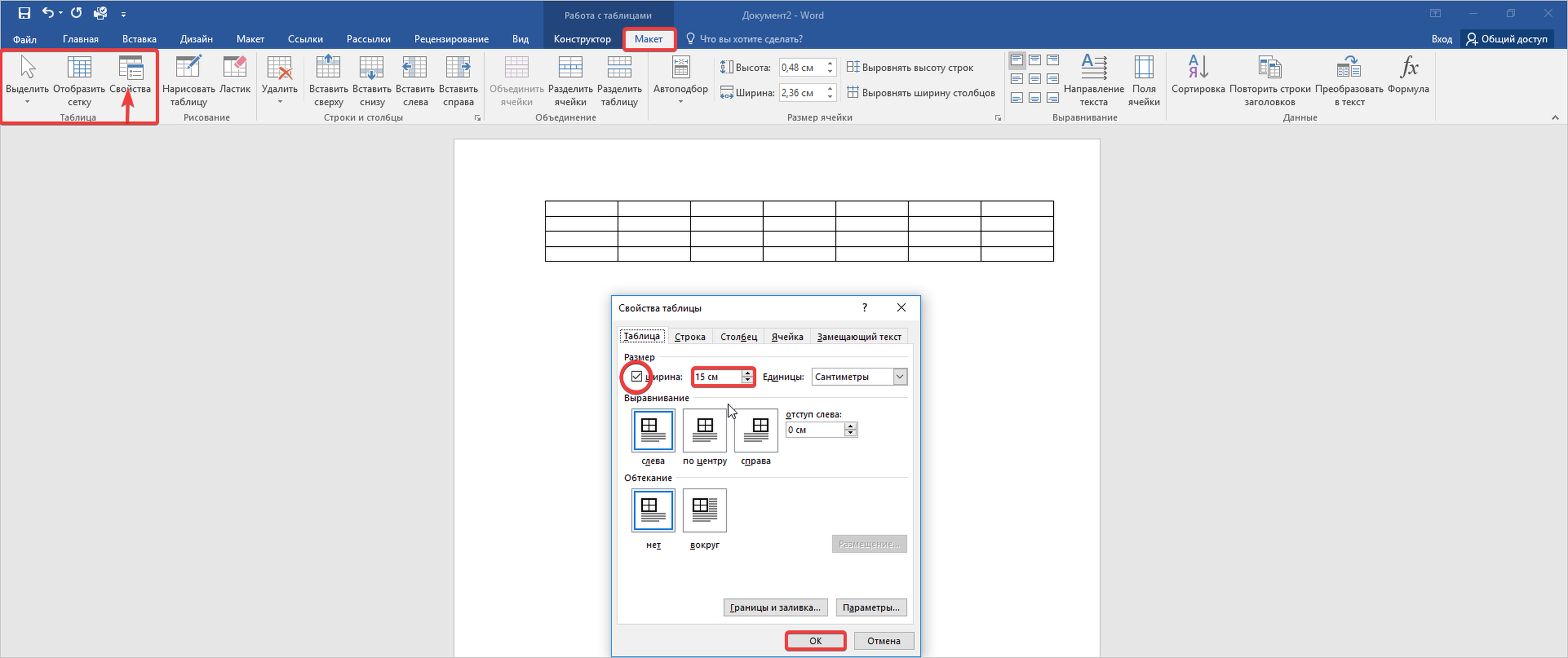Image resolution: width=1568 pixels, height=658 pixels.
Task: Click the Sort (Сортировка) icon
Action: coord(1197,68)
